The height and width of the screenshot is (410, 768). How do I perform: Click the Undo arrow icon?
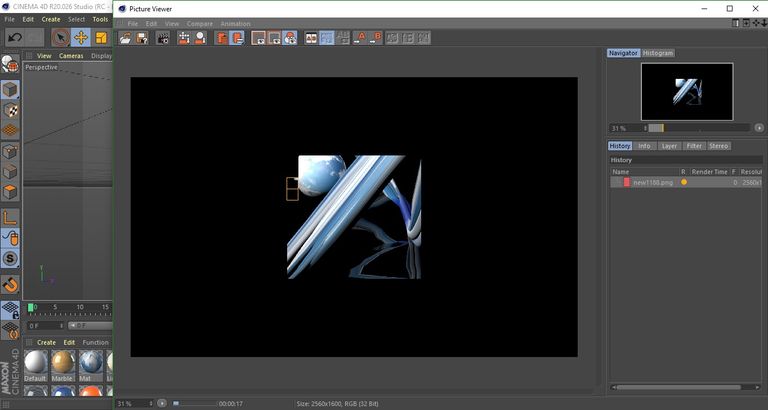[15, 38]
